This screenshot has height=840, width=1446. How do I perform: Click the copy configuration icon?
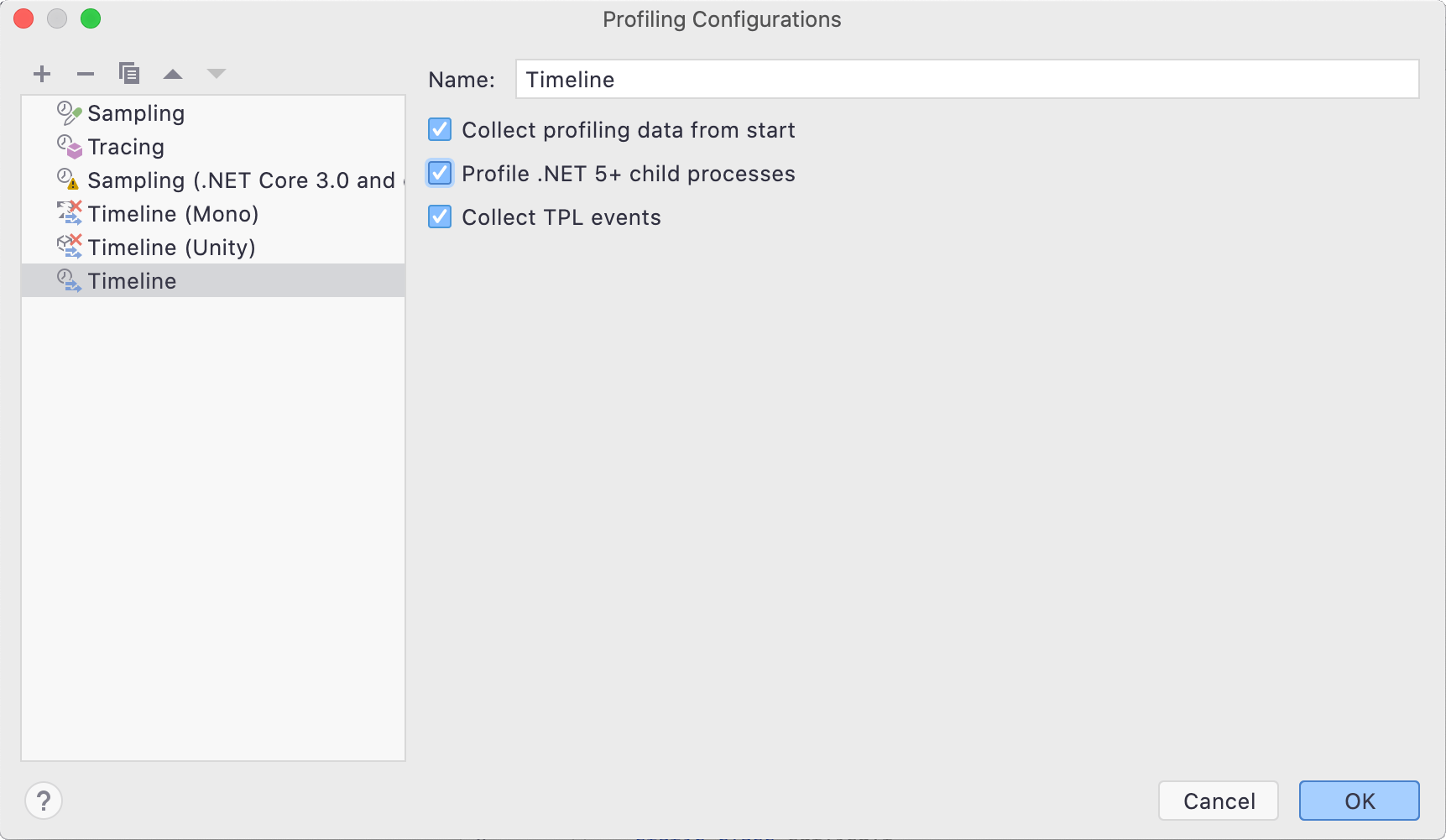click(129, 74)
